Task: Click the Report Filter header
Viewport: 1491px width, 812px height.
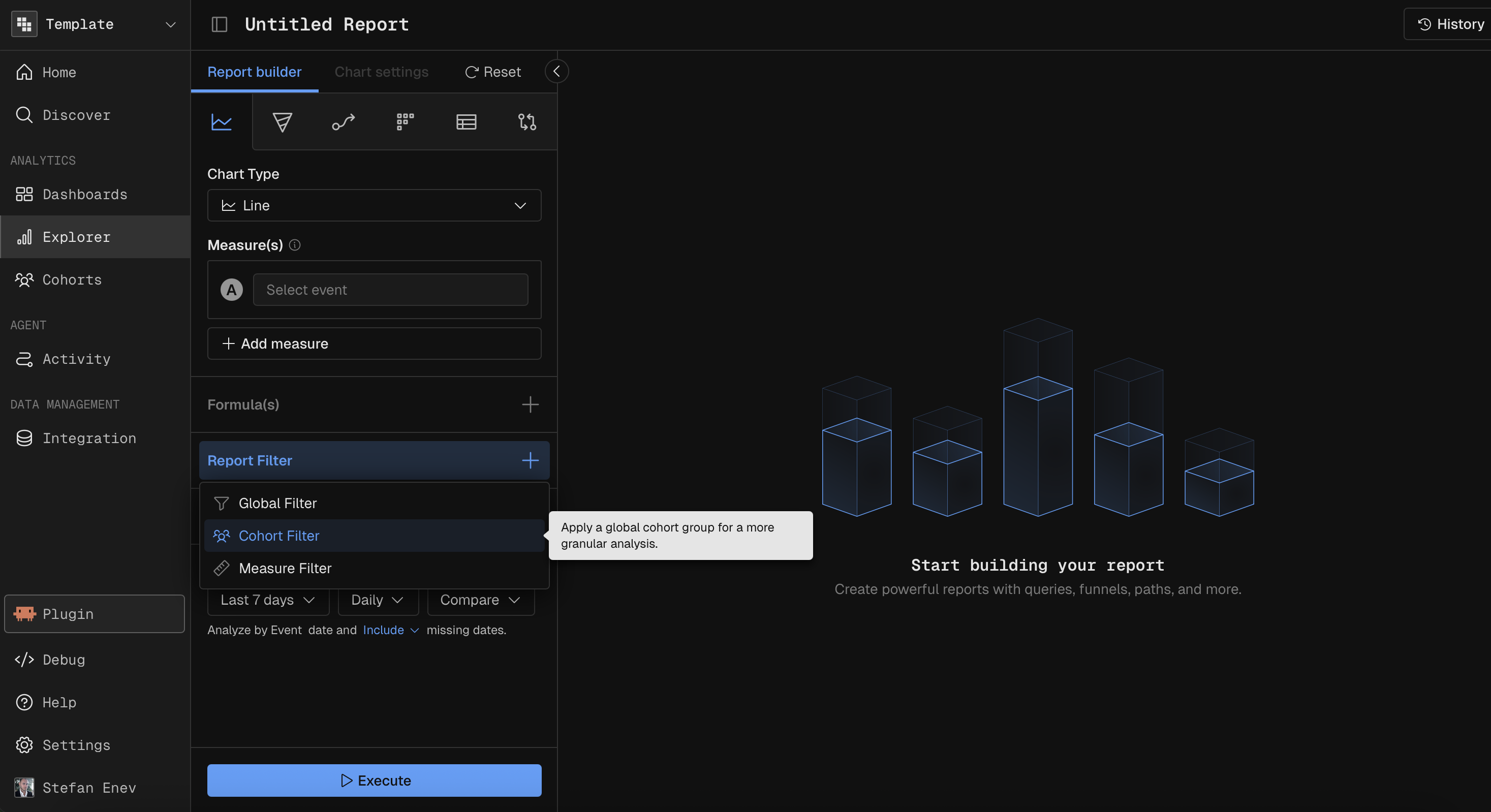Action: [x=375, y=461]
